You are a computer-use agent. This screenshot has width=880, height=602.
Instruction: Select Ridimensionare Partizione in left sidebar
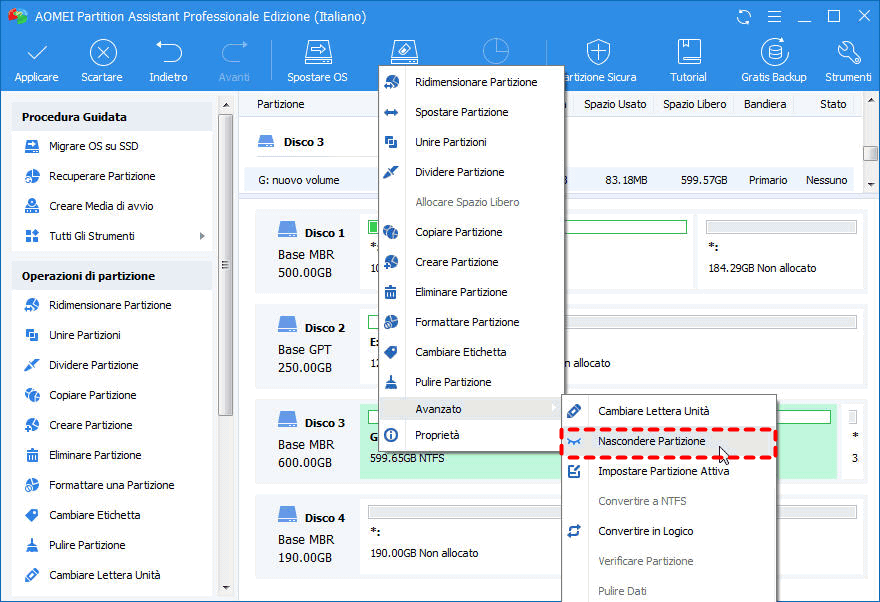tap(110, 305)
